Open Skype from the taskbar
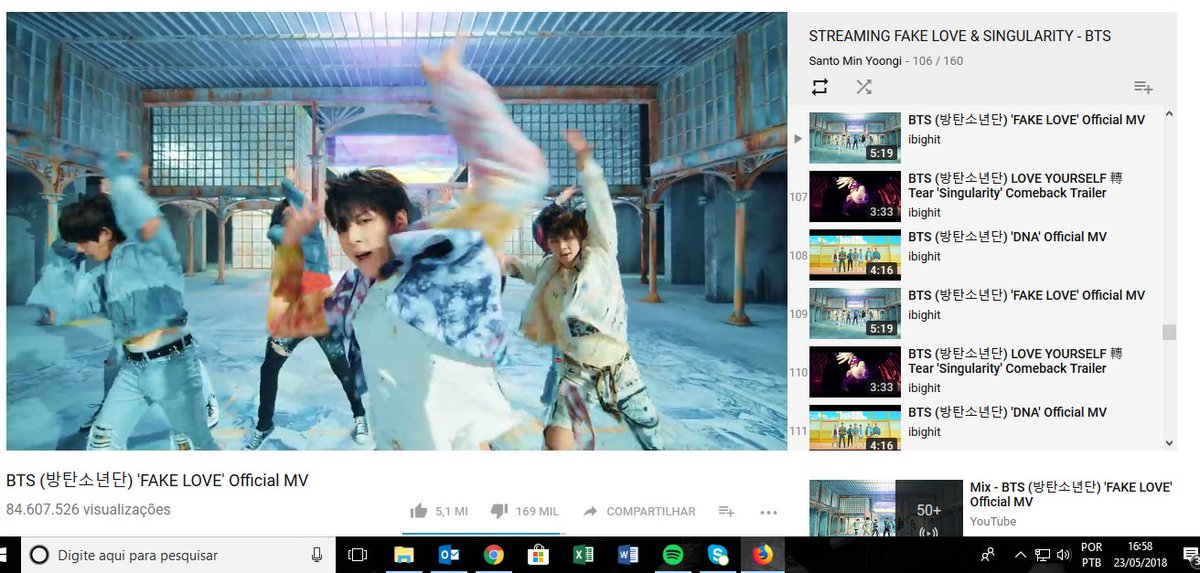Screen dimensions: 1200x573 pos(718,555)
